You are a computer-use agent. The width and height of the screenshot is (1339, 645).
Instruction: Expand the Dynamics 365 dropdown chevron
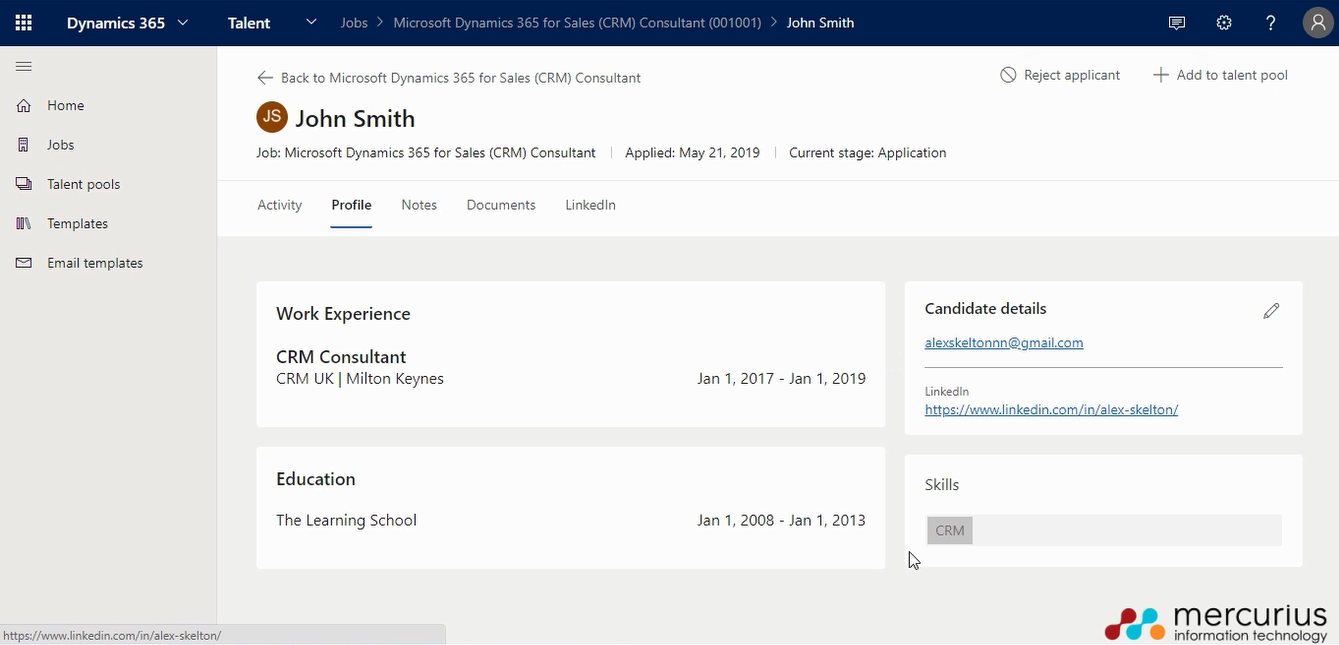pyautogui.click(x=183, y=22)
